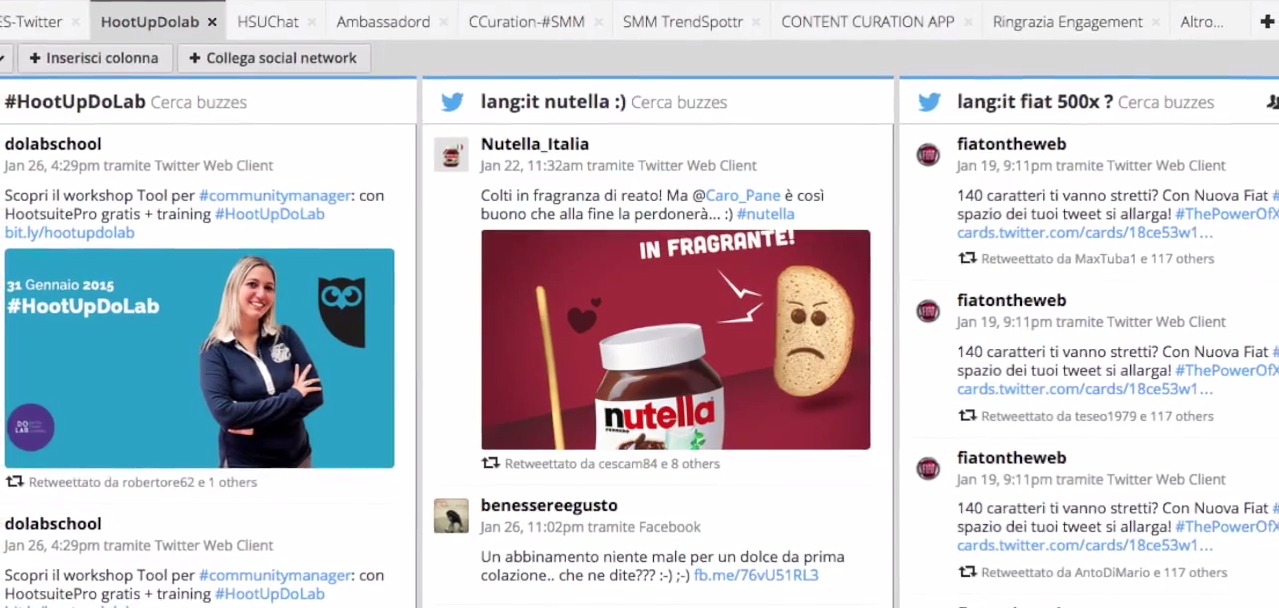
Task: Open Nutella_Italia username
Action: 535,144
